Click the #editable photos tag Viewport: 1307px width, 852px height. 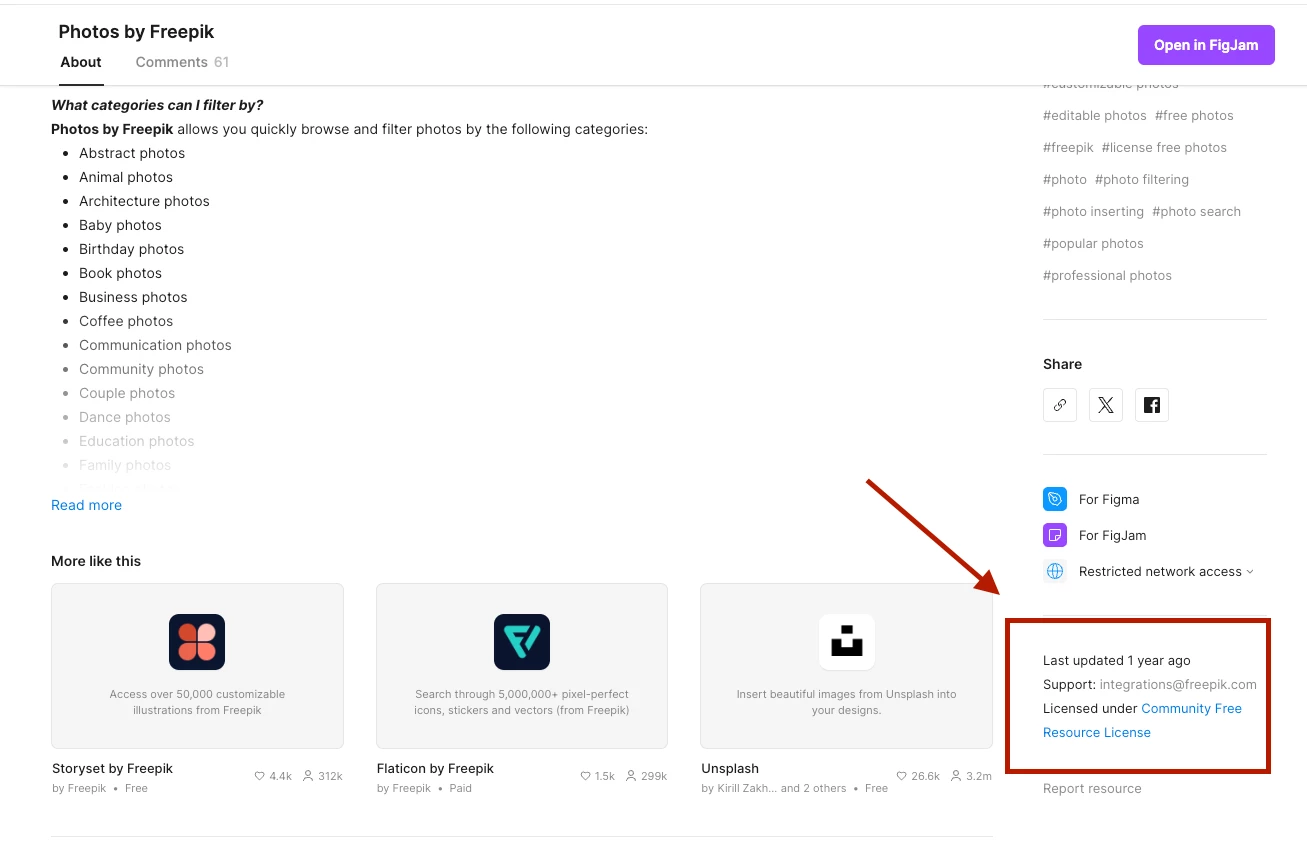[x=1095, y=116]
